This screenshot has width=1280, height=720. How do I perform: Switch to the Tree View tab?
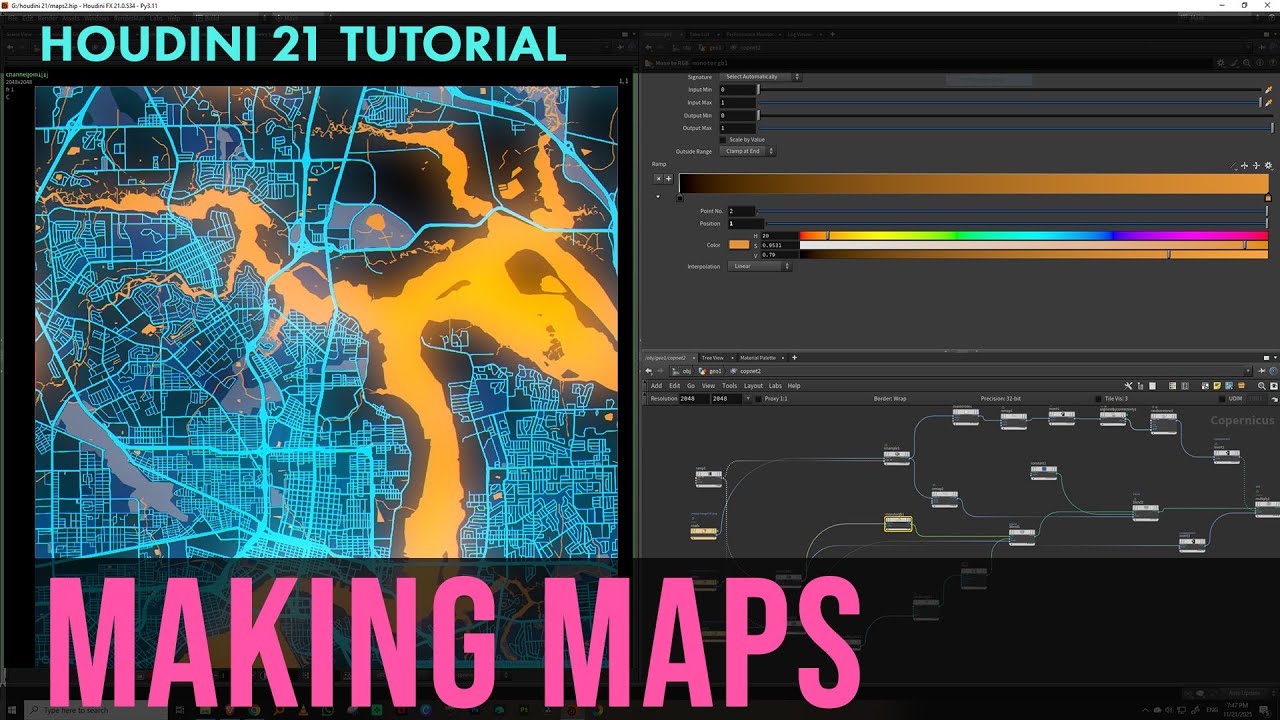click(x=712, y=358)
